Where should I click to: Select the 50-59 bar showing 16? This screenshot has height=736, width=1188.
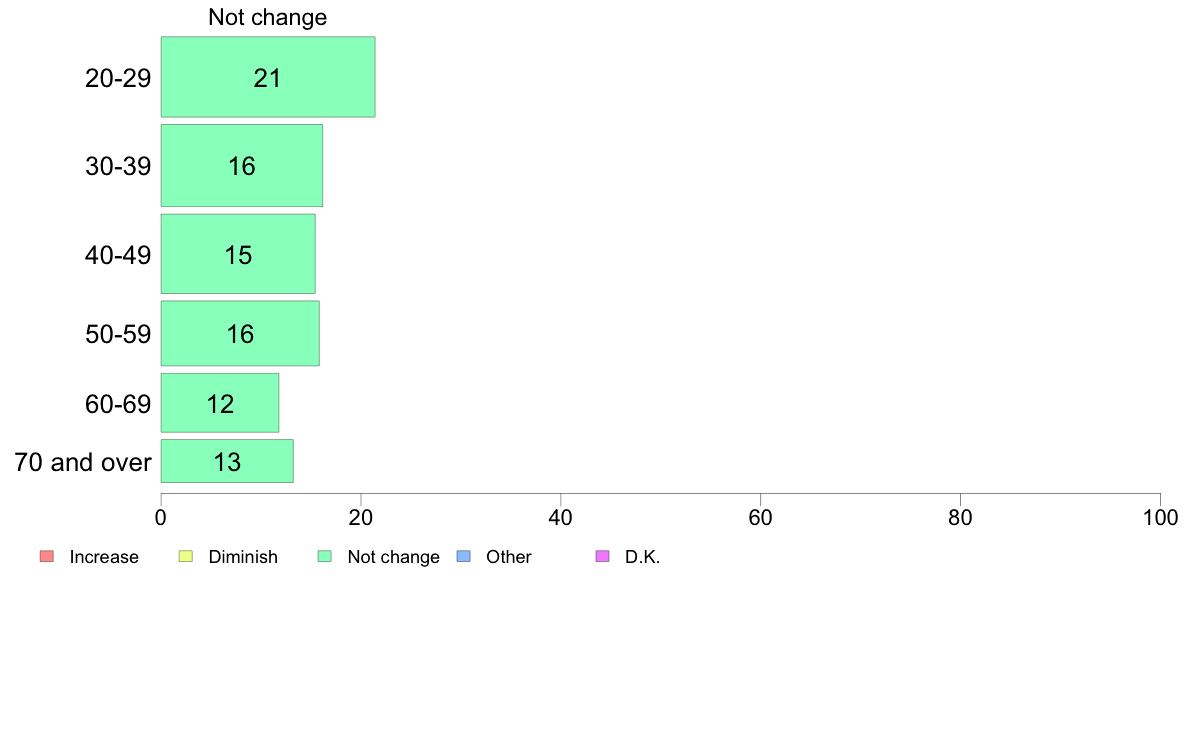240,334
